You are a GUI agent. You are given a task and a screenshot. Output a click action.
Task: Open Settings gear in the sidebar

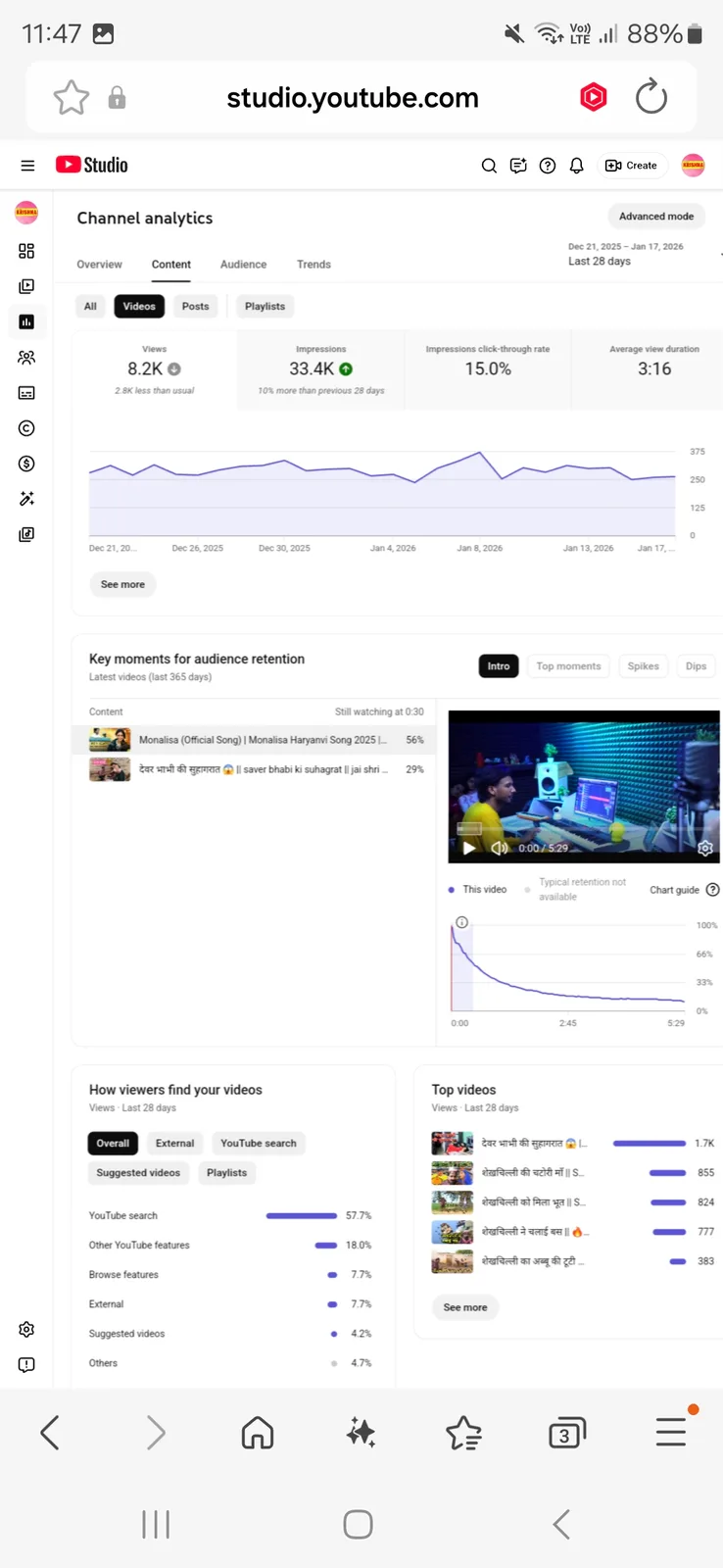click(26, 1329)
